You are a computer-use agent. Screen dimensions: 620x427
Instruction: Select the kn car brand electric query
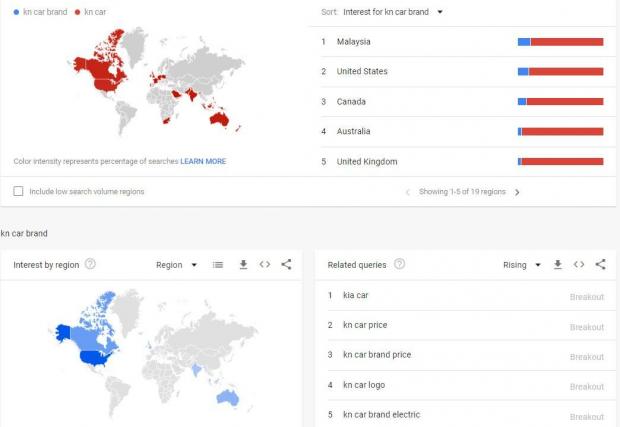click(382, 415)
